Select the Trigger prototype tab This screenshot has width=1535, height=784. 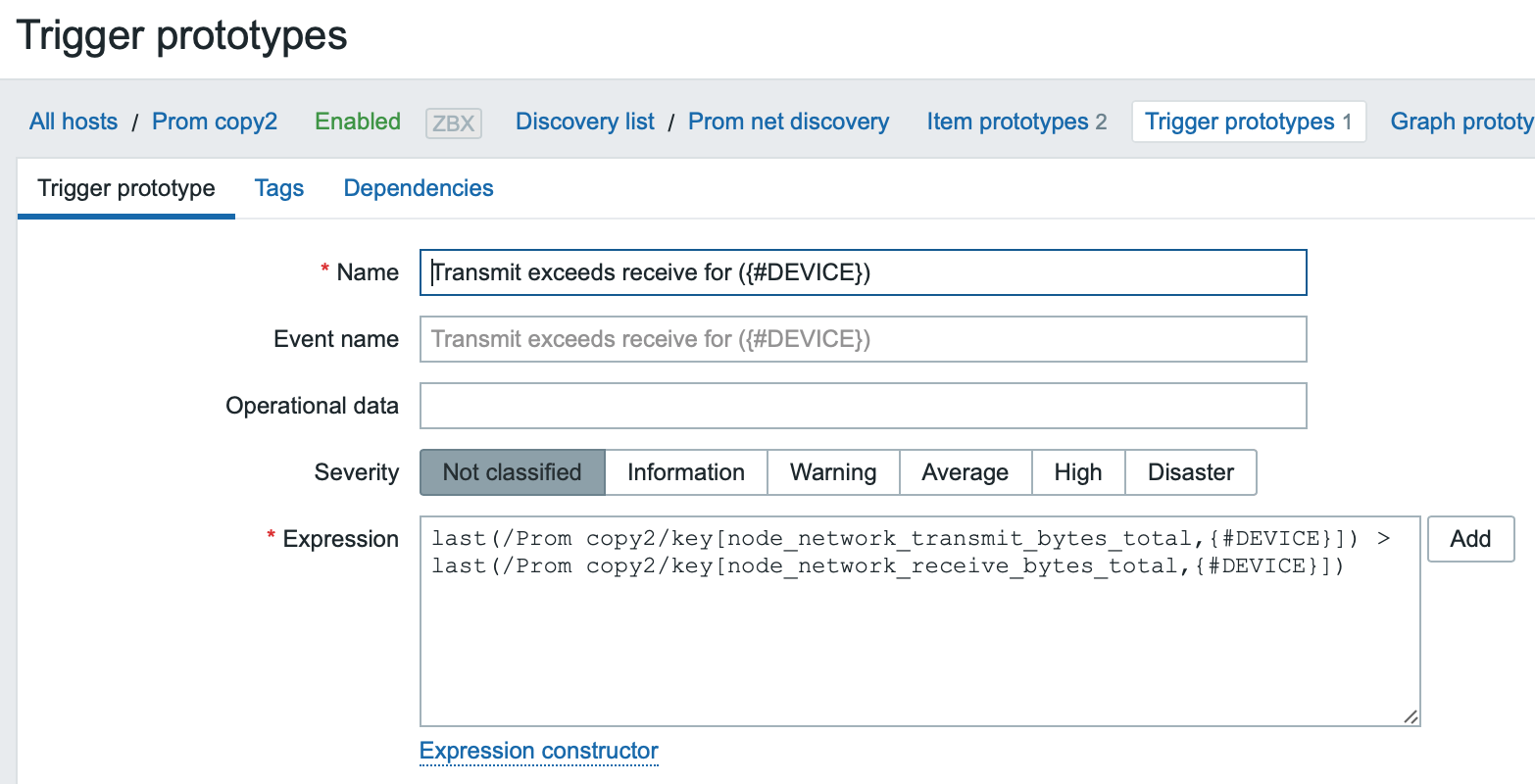(x=126, y=188)
